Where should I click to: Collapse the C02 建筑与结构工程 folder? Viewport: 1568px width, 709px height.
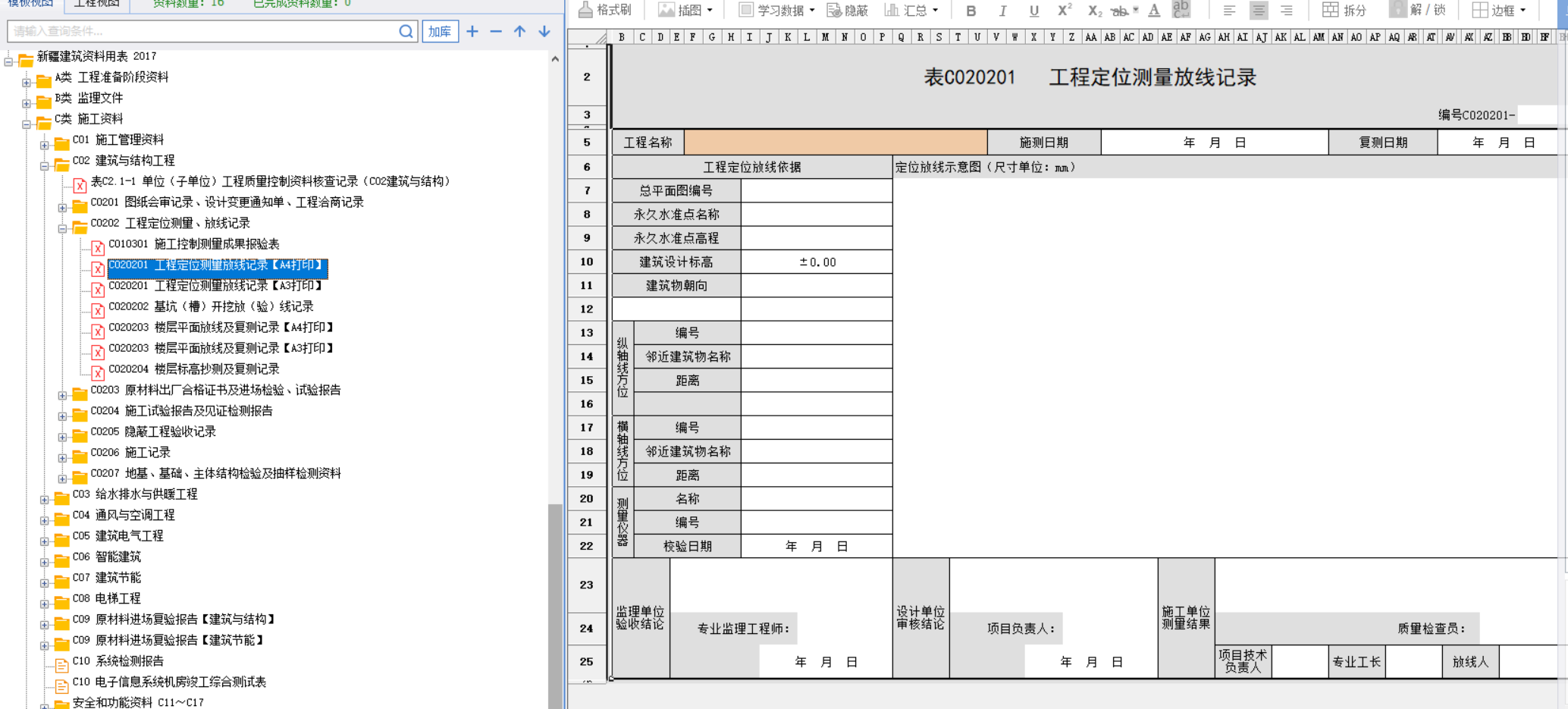45,165
